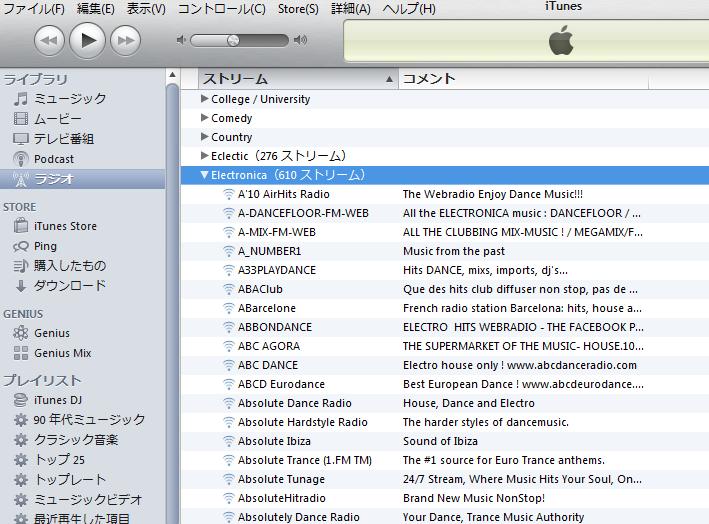Select the A_NUMBER1 stream
Screen dimensions: 709x524
tap(269, 251)
